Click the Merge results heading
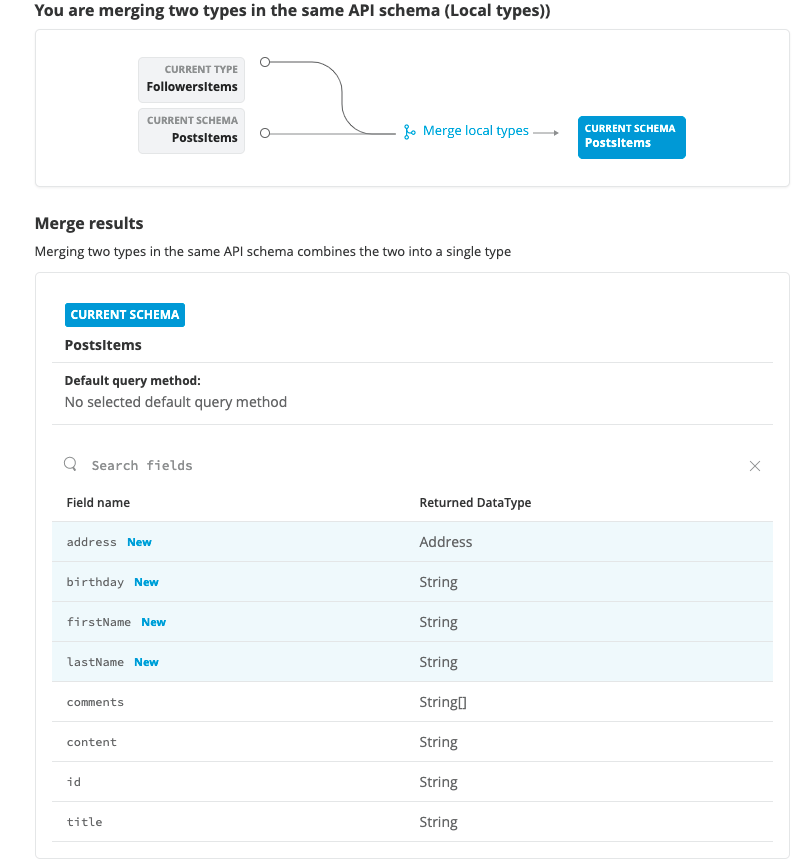799x866 pixels. 89,223
